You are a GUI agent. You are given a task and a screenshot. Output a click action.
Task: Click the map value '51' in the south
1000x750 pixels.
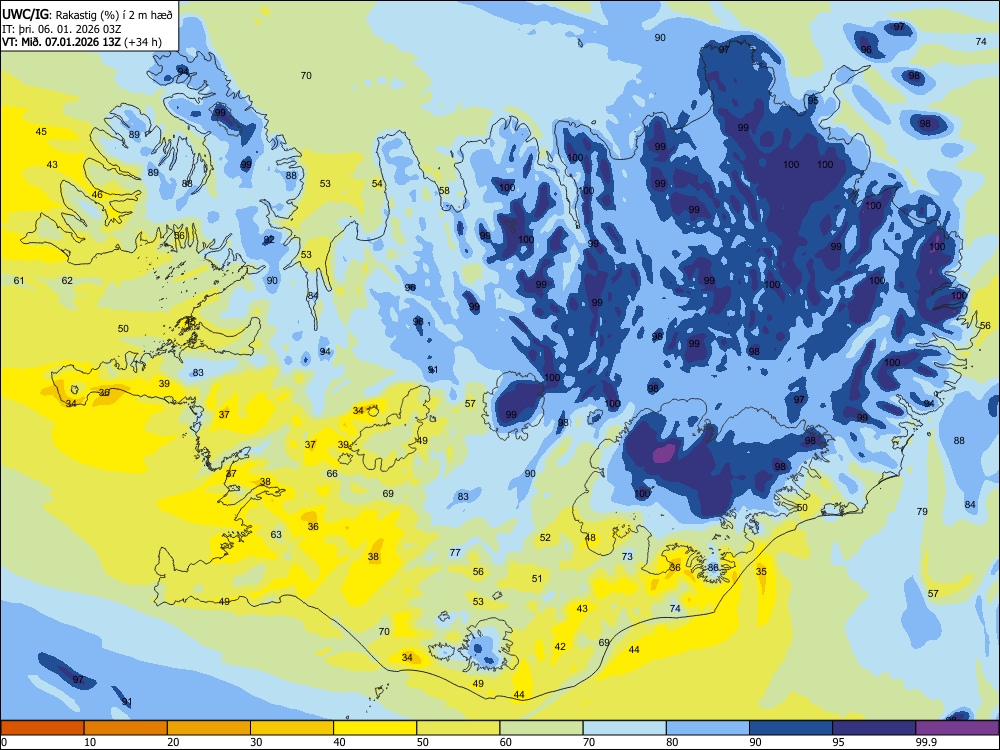(537, 578)
